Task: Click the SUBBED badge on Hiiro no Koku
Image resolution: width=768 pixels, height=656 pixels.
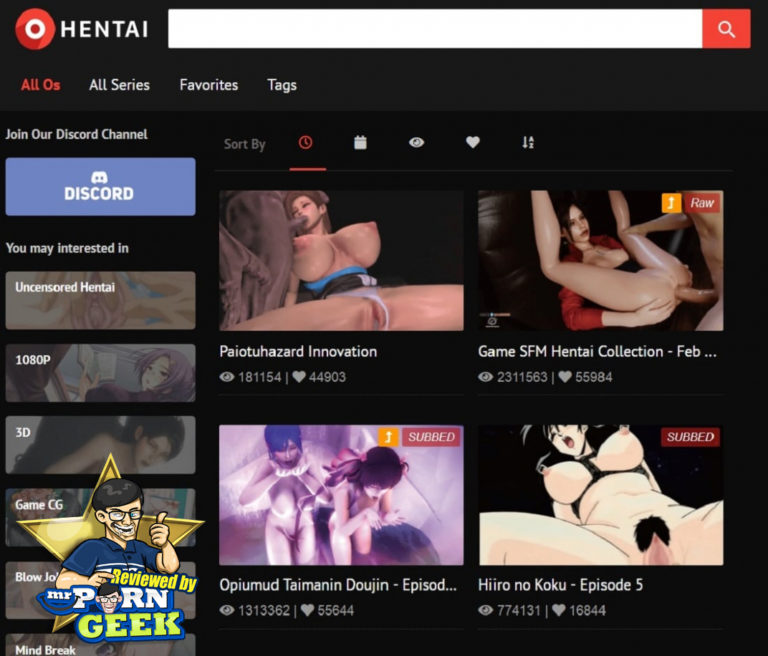Action: (x=690, y=437)
